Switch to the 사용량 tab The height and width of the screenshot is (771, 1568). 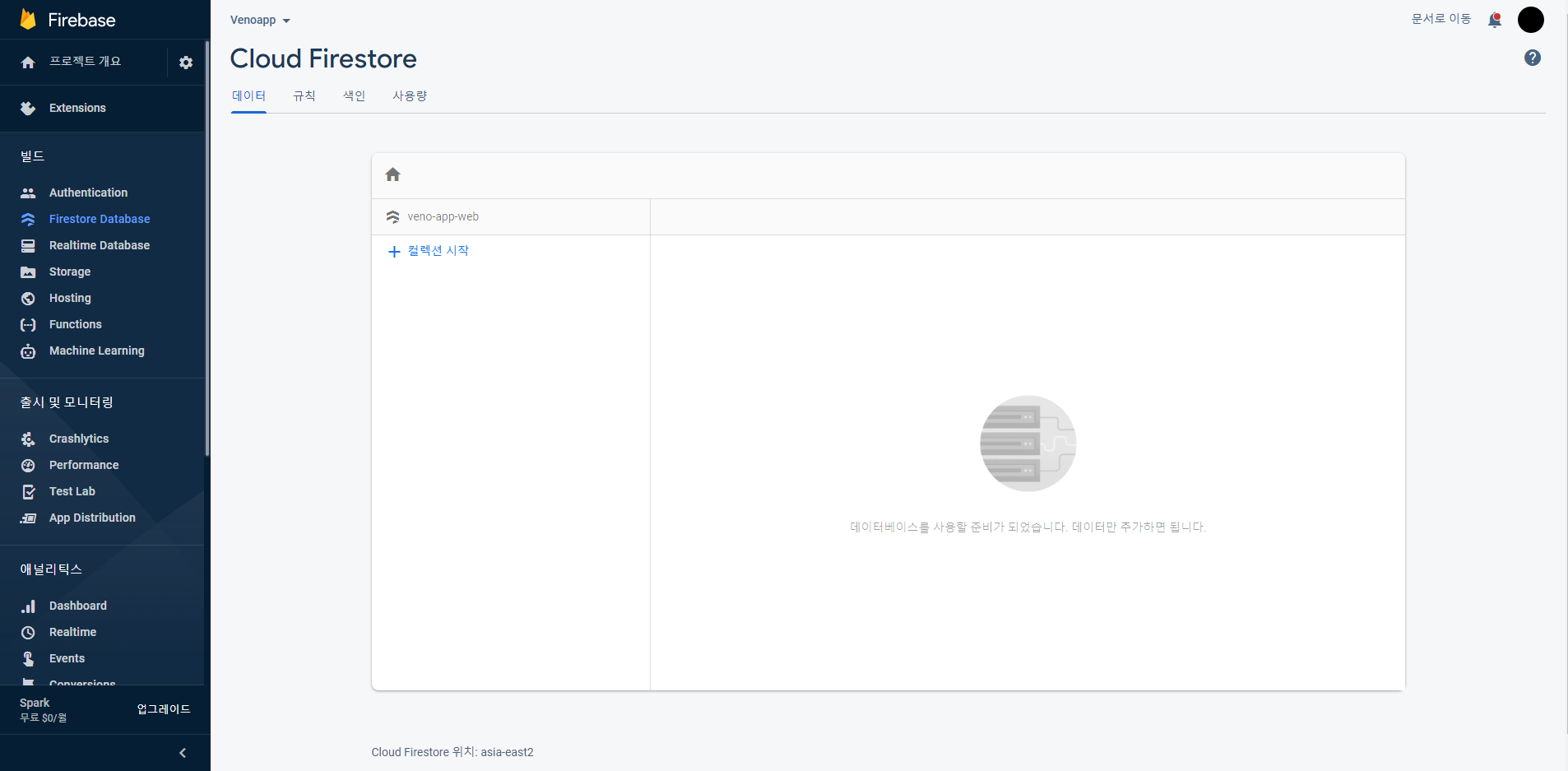[x=410, y=96]
